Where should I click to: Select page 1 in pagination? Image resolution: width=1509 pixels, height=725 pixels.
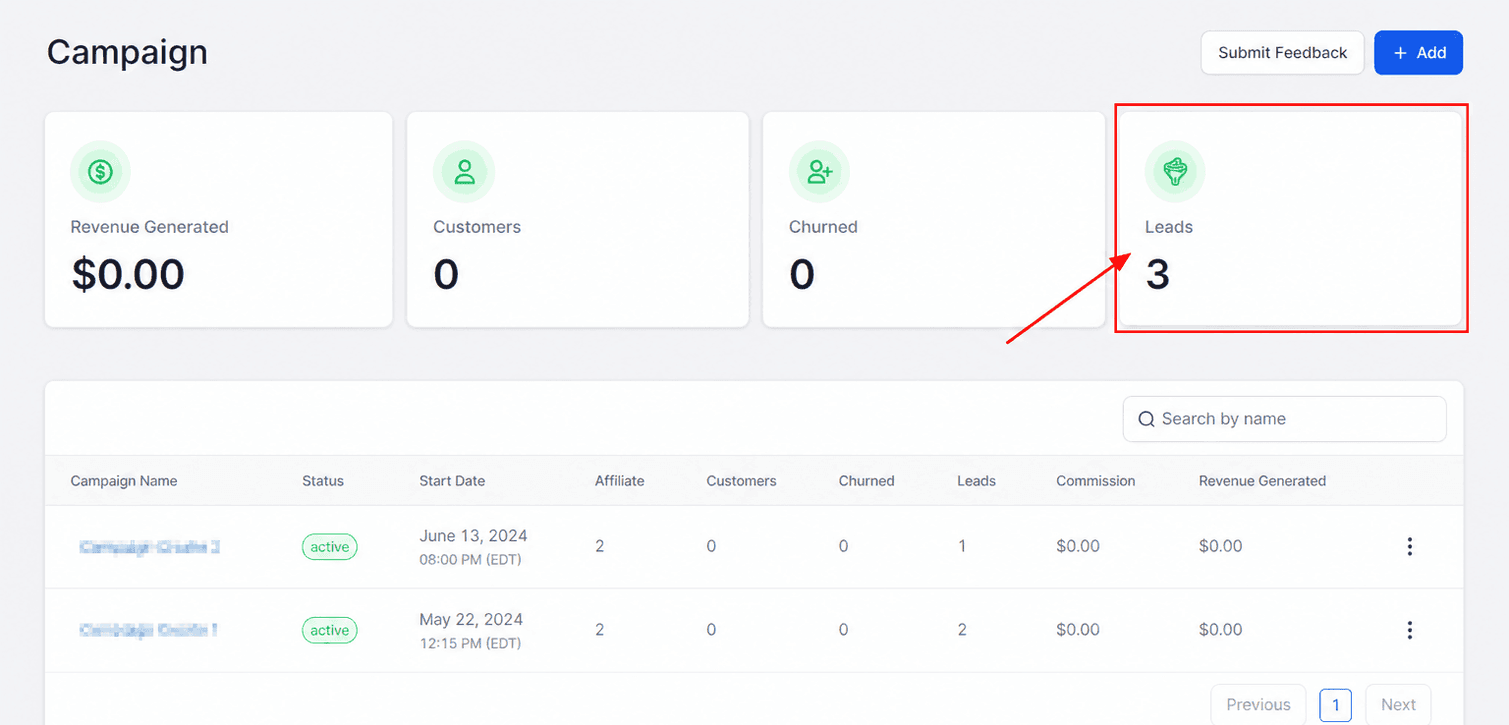(x=1335, y=705)
